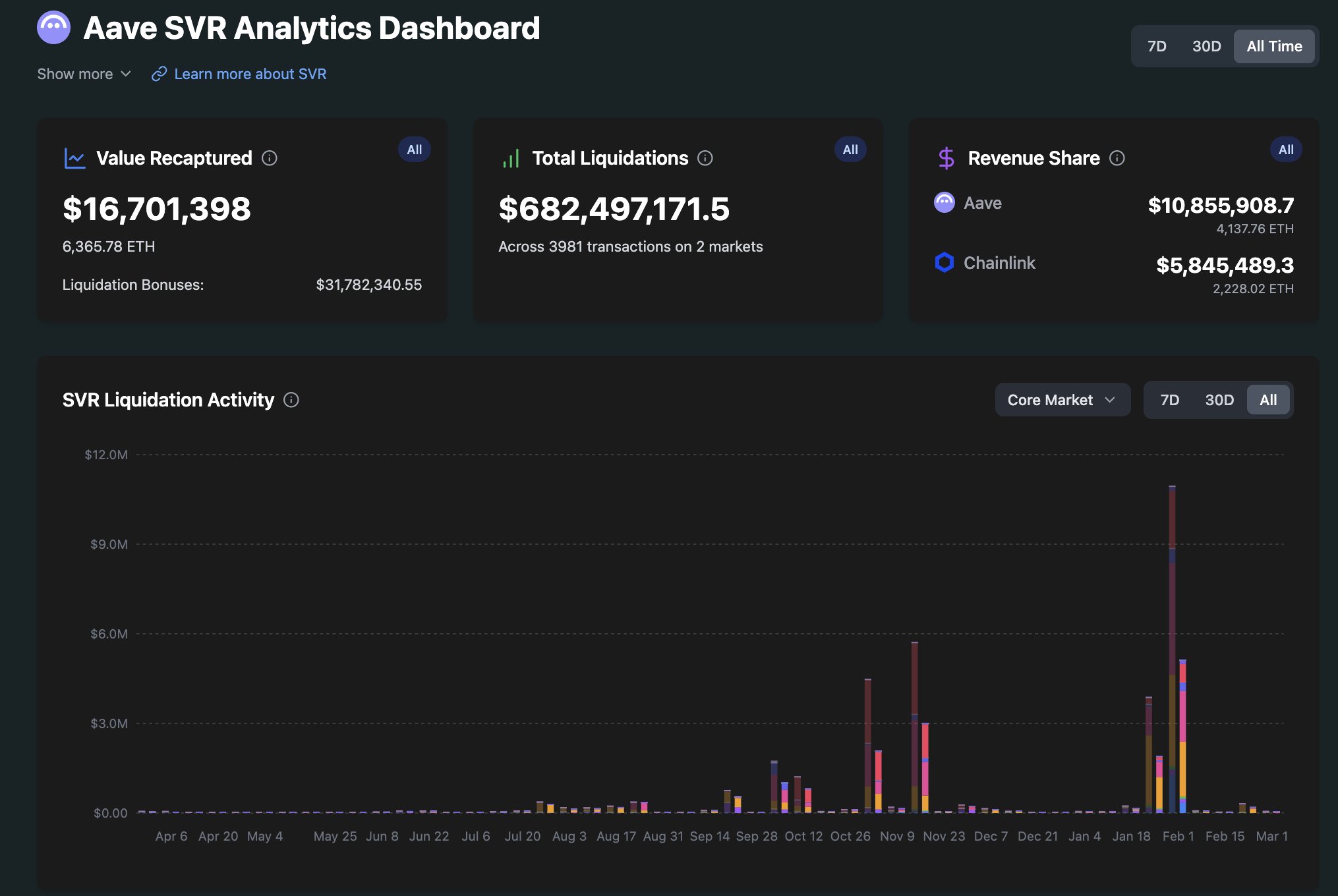The width and height of the screenshot is (1338, 896).
Task: Click Total Liquidations info icon
Action: click(x=705, y=158)
